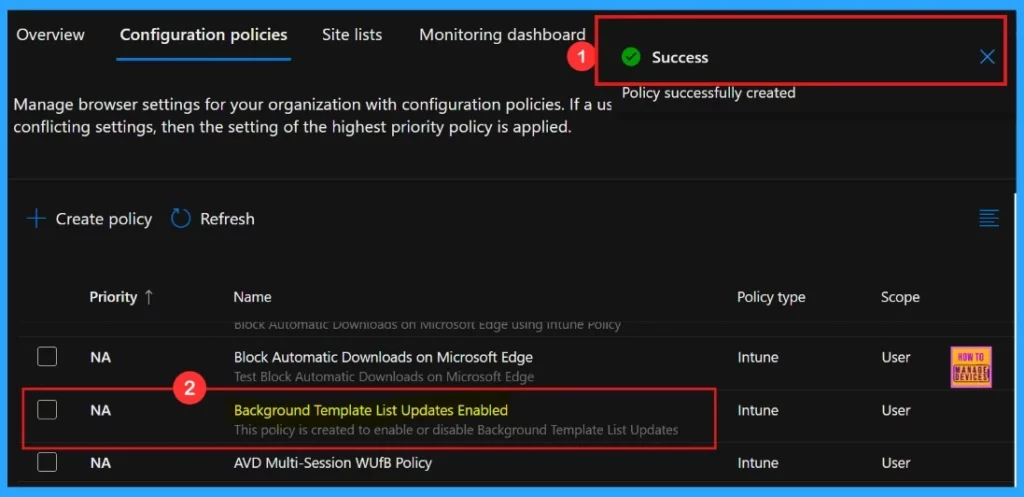Open the column options list icon
This screenshot has width=1024, height=497.
(989, 218)
